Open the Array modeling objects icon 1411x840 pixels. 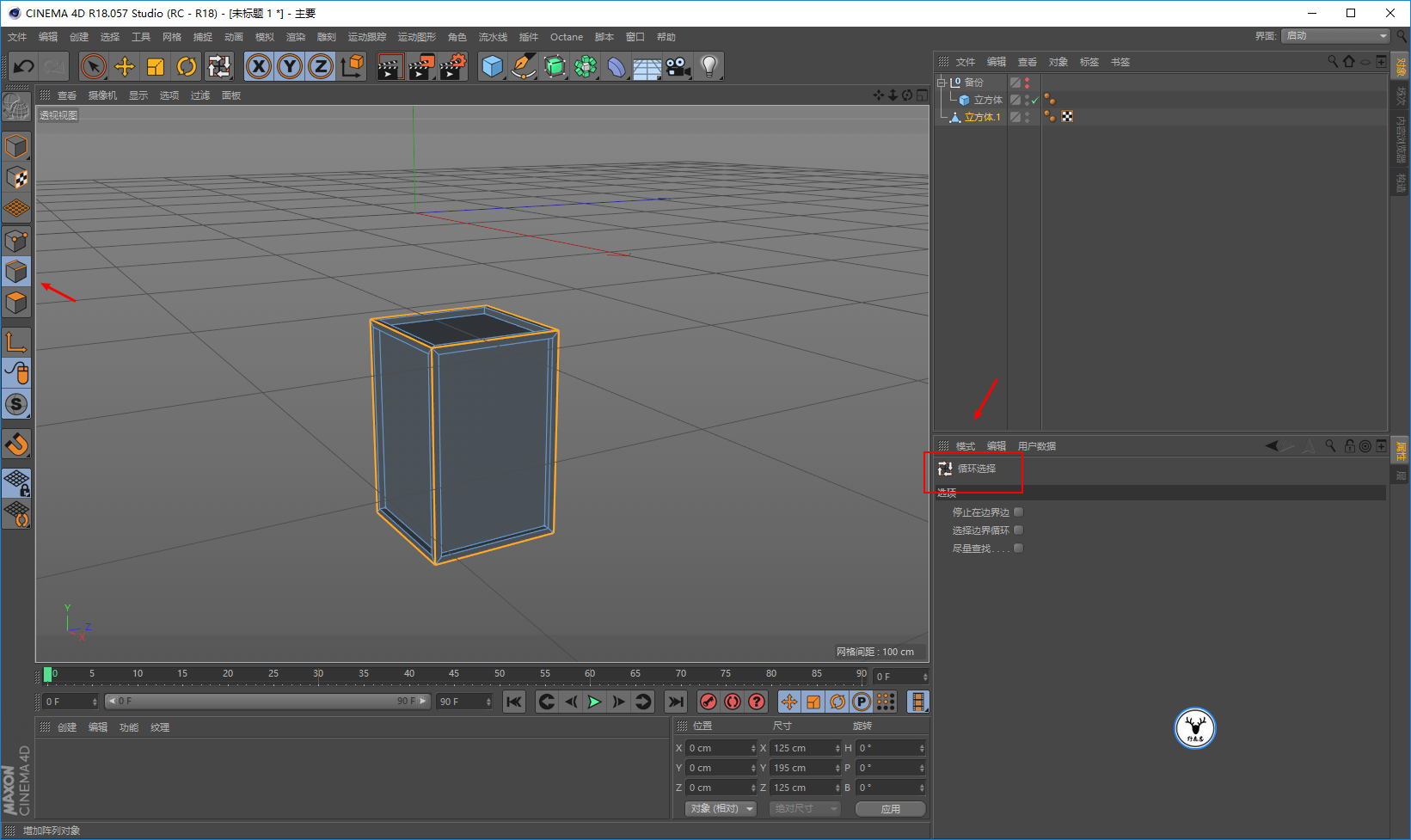click(586, 66)
